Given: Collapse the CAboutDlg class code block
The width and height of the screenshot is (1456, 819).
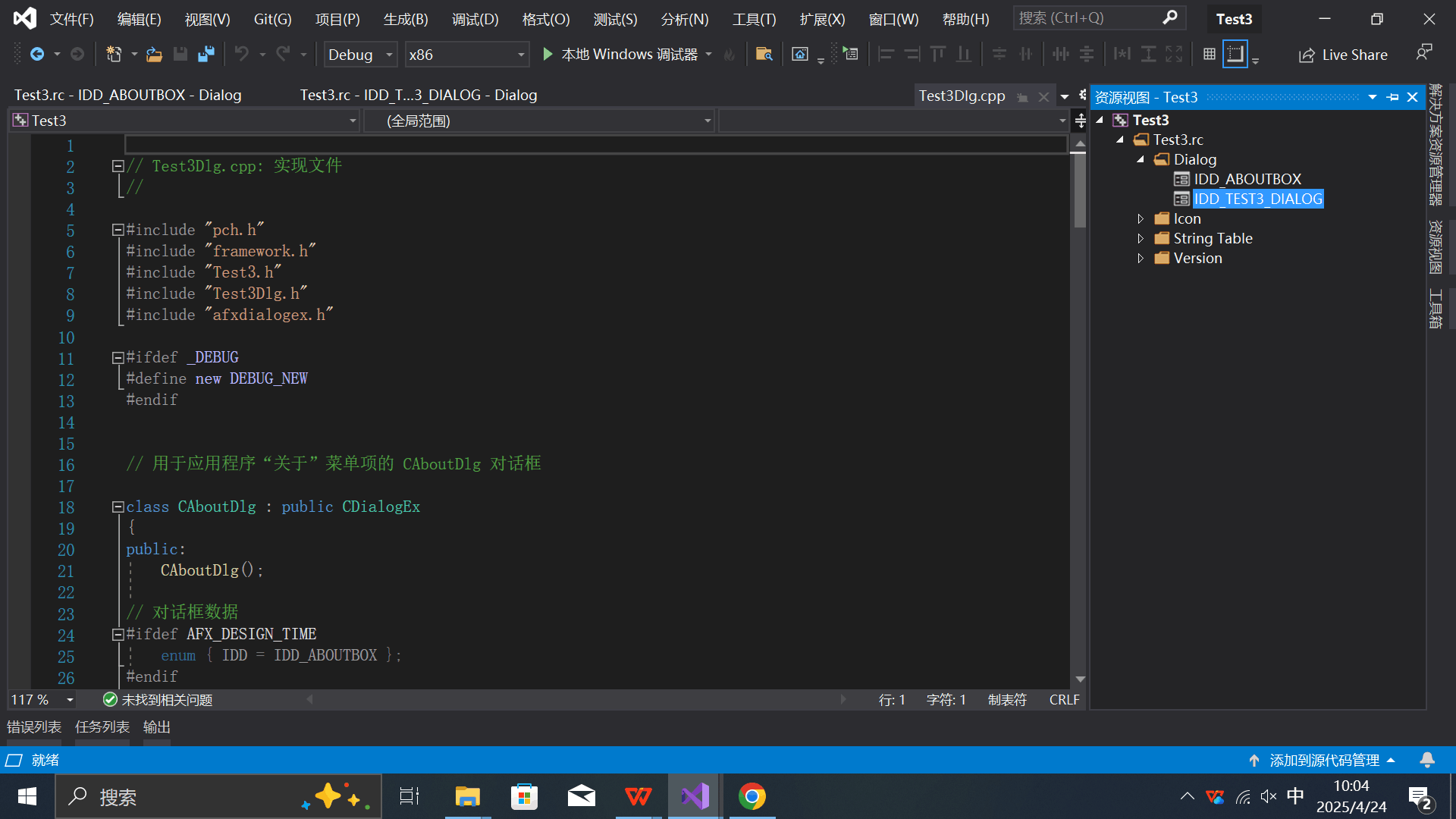Looking at the screenshot, I should pos(118,507).
